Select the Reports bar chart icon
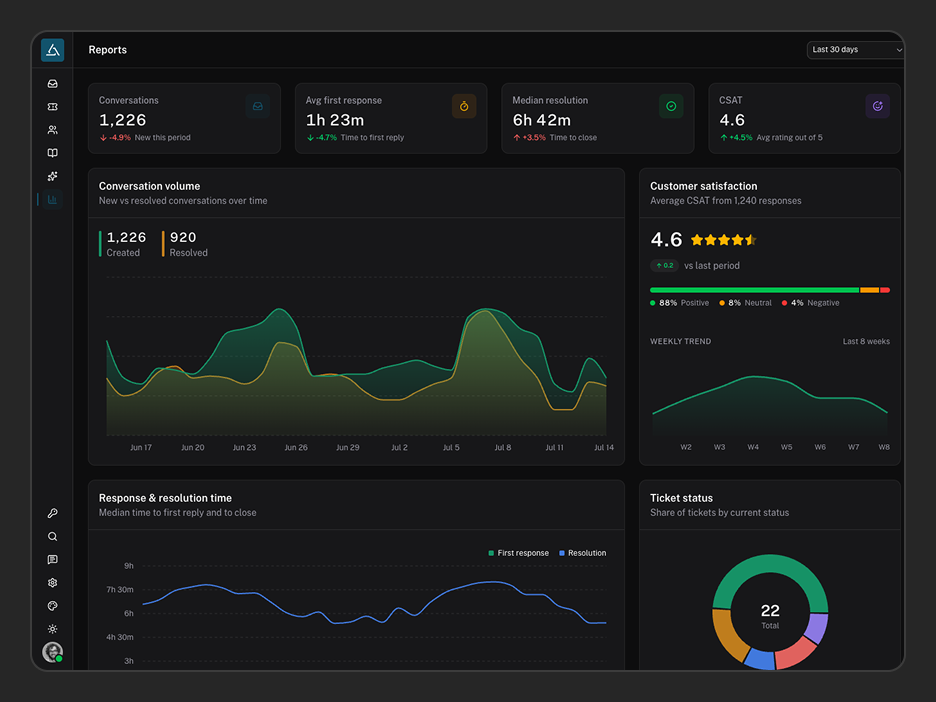 53,199
